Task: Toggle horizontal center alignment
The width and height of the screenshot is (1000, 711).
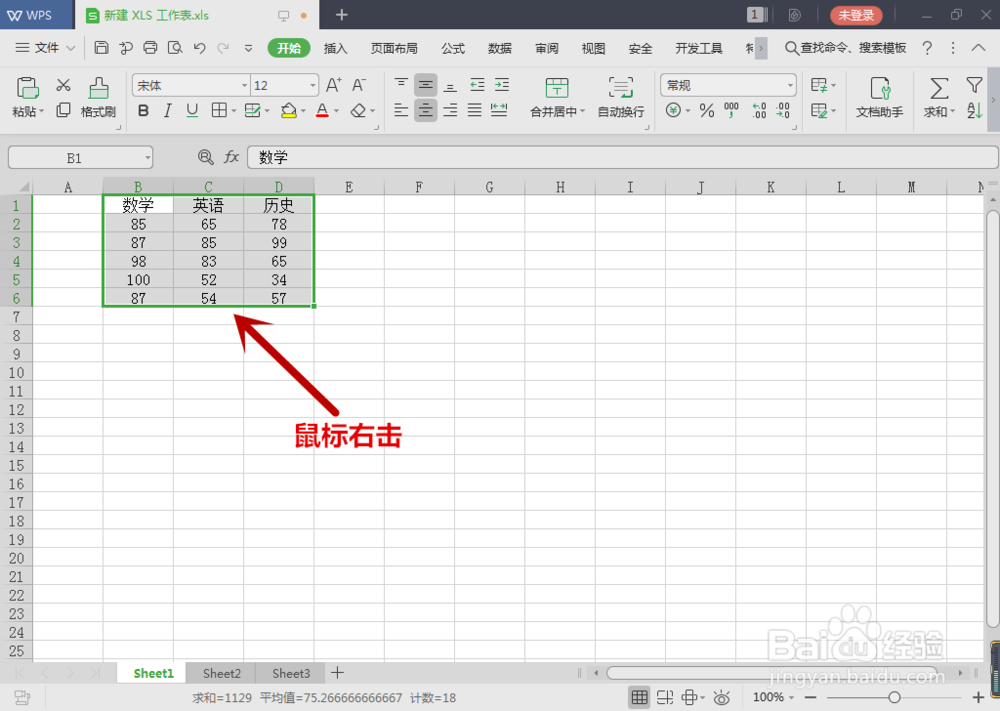Action: point(425,110)
